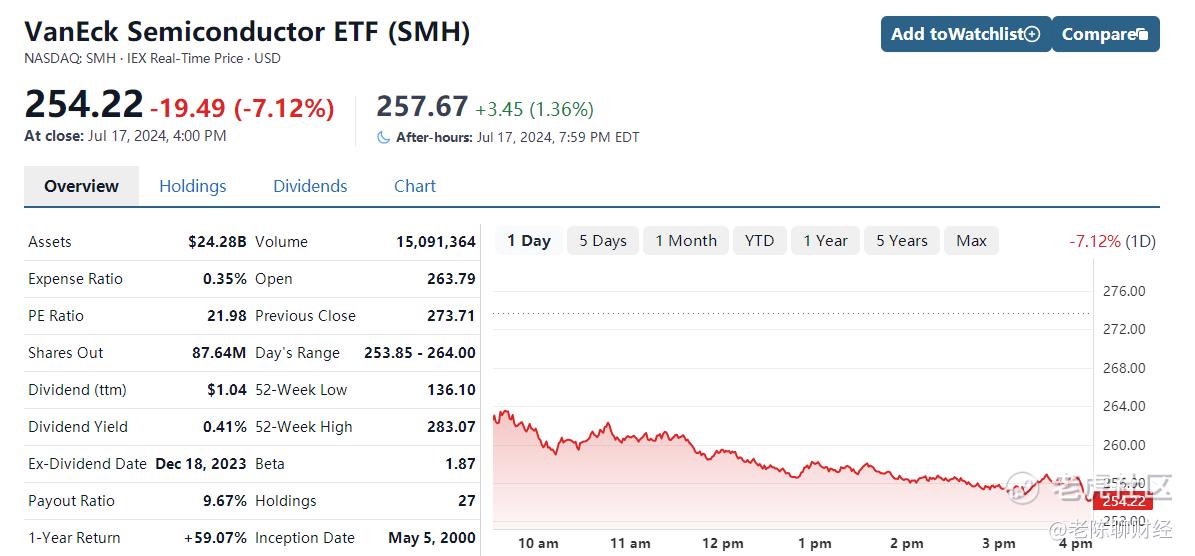
Task: Click the red price line near 11 am
Action: tap(630, 437)
